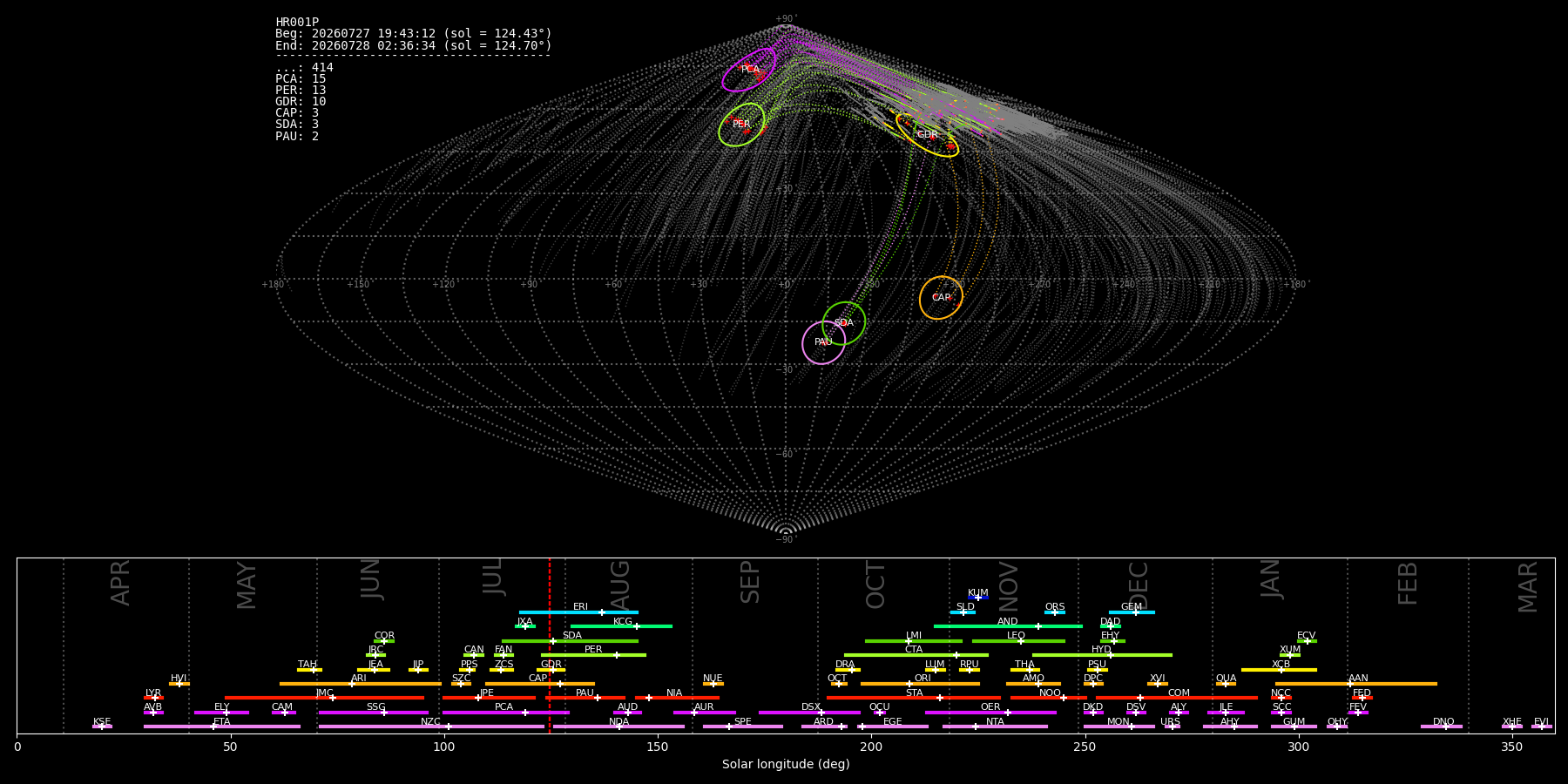Select the KCG green activity bar
Viewport: 1568px width, 784px height.
click(x=621, y=626)
